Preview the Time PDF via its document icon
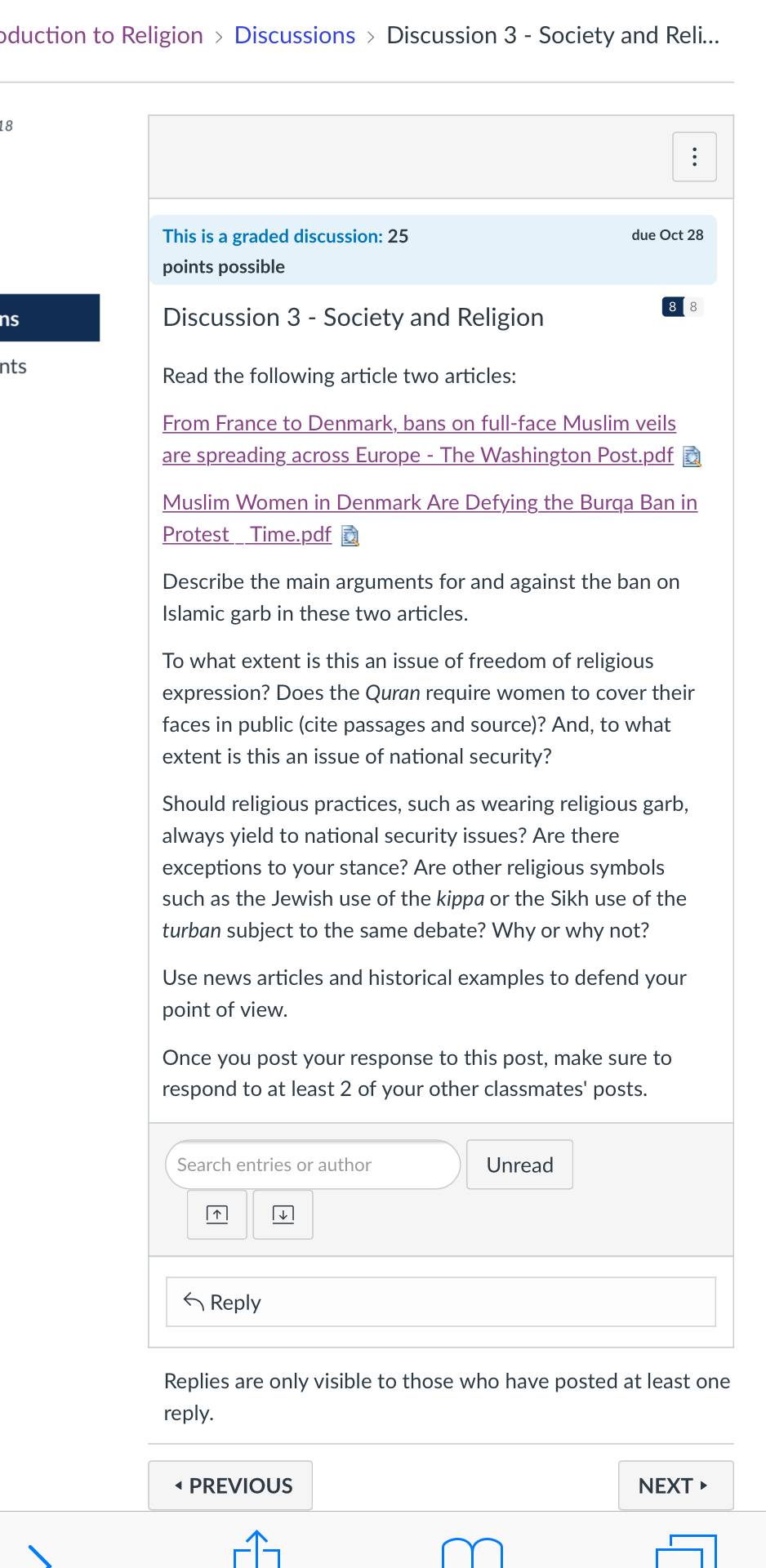The width and height of the screenshot is (766, 1568). pyautogui.click(x=350, y=536)
